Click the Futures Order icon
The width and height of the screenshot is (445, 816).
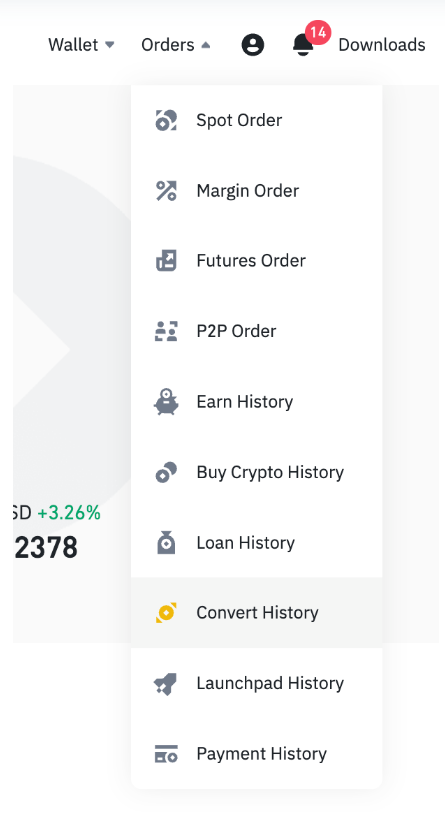click(166, 261)
